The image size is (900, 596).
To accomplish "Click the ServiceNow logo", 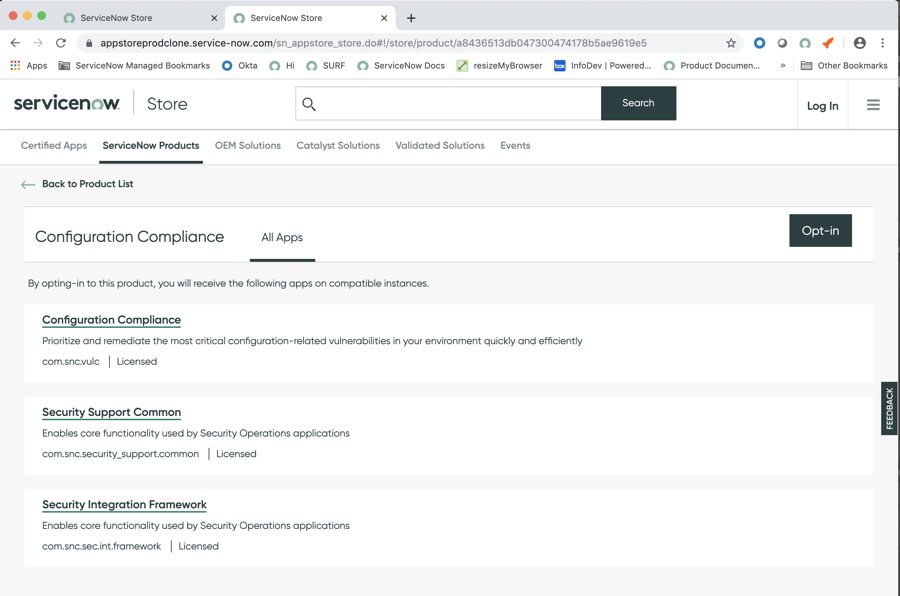I will click(67, 103).
